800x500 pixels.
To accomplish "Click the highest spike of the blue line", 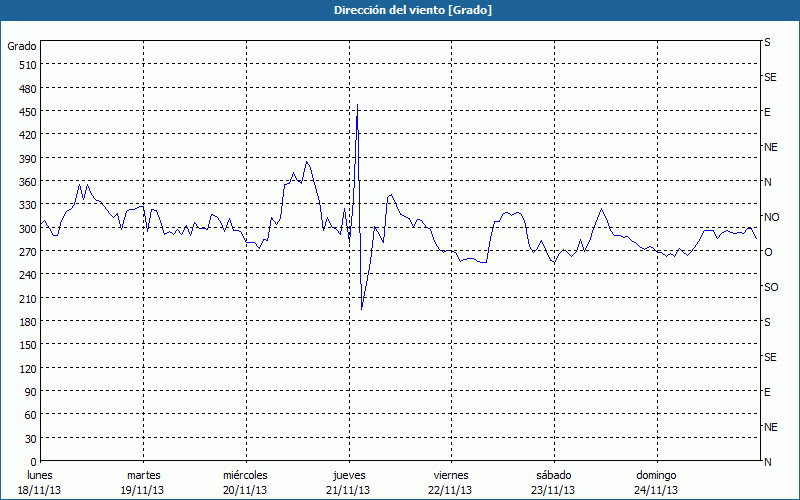I will point(358,106).
